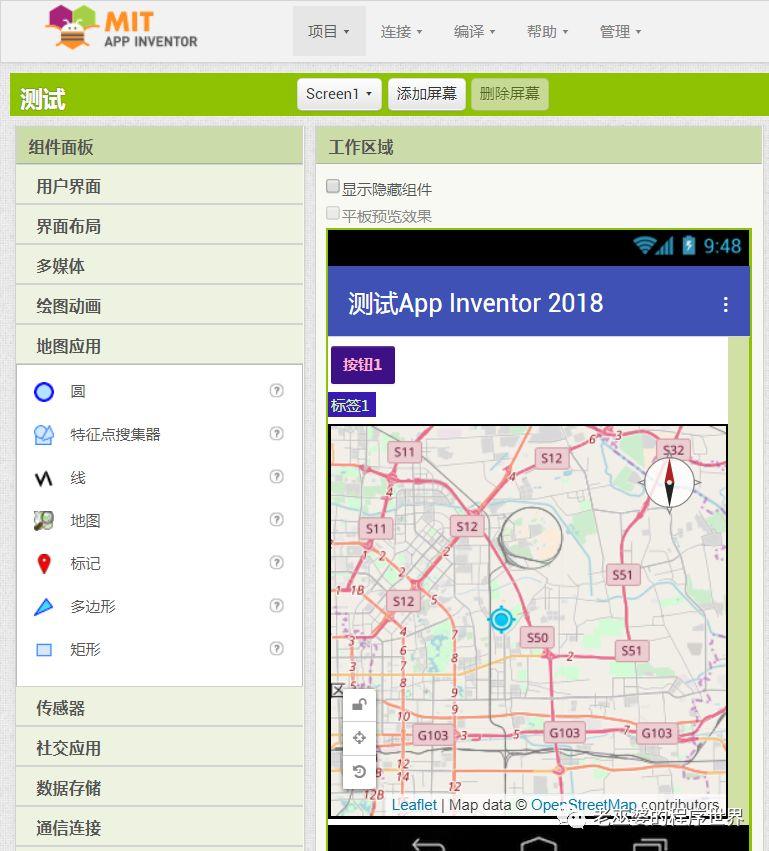Click the MIT App Inventor logo
The width and height of the screenshot is (769, 851).
(122, 27)
